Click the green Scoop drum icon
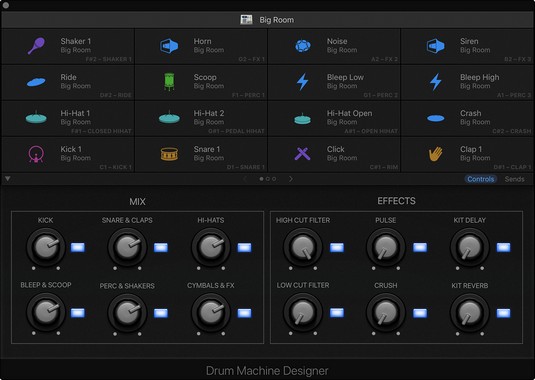 [x=169, y=82]
